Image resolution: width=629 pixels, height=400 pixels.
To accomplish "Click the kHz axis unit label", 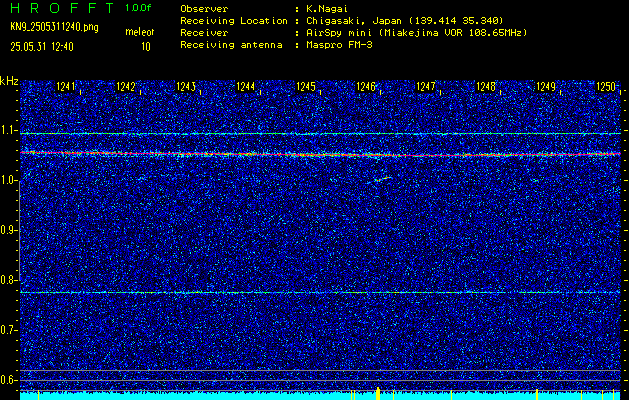I will 9,81.
